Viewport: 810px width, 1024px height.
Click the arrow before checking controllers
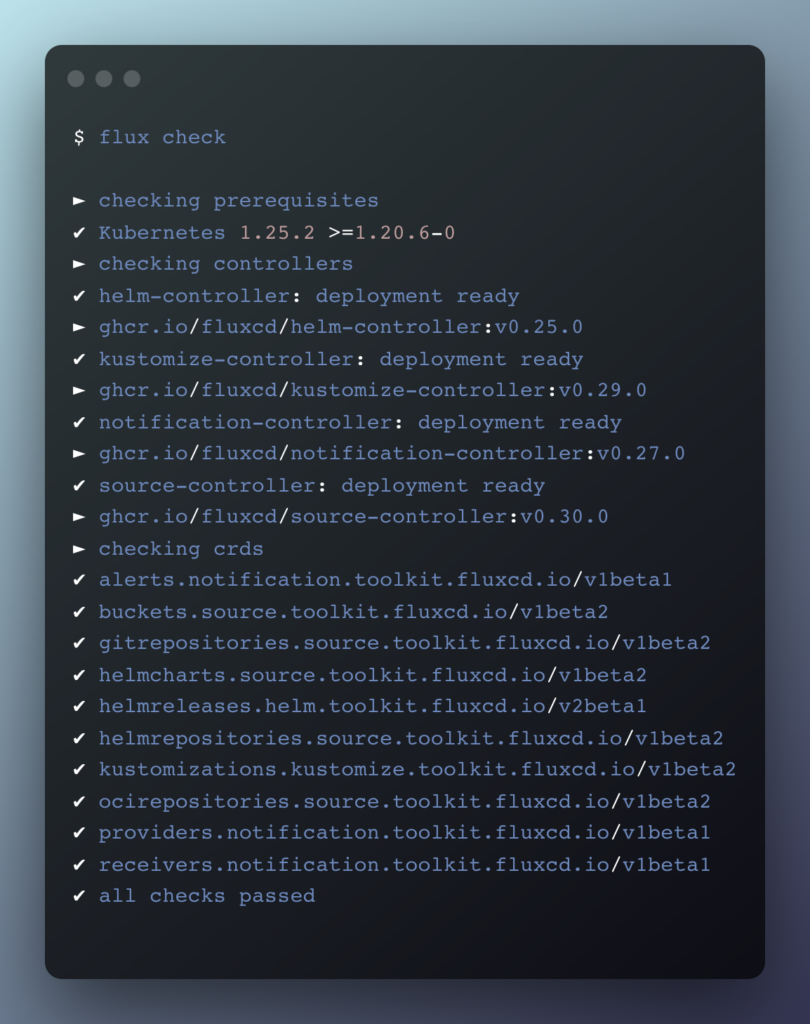coord(79,264)
